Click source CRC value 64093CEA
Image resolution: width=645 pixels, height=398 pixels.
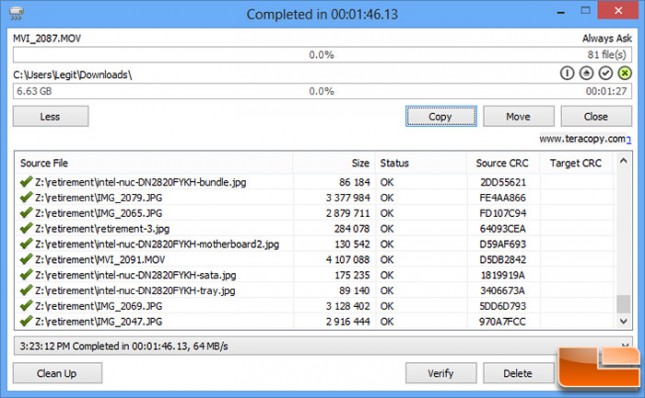coord(503,229)
